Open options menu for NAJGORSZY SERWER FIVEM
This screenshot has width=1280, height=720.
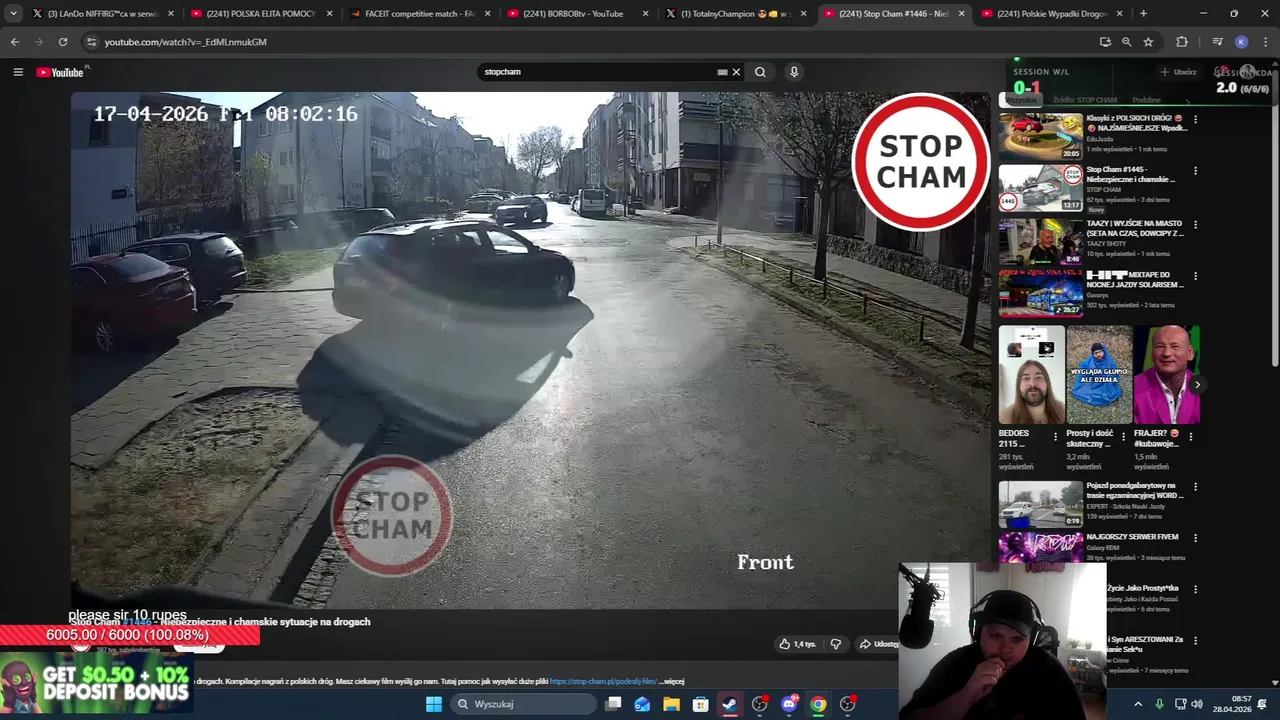coord(1195,538)
